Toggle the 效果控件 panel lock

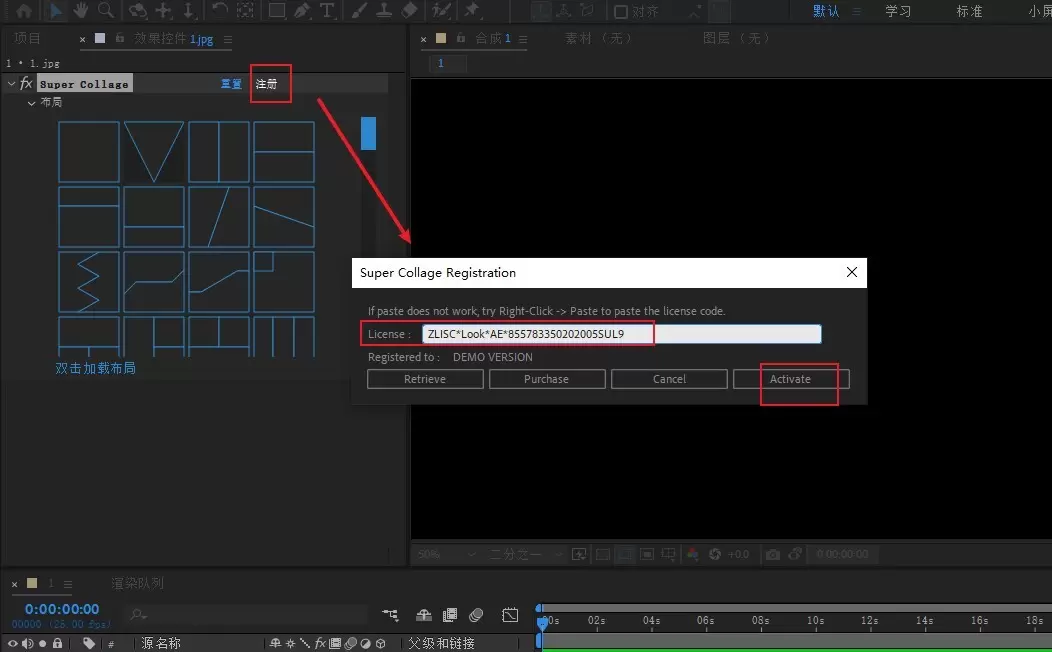tap(119, 38)
